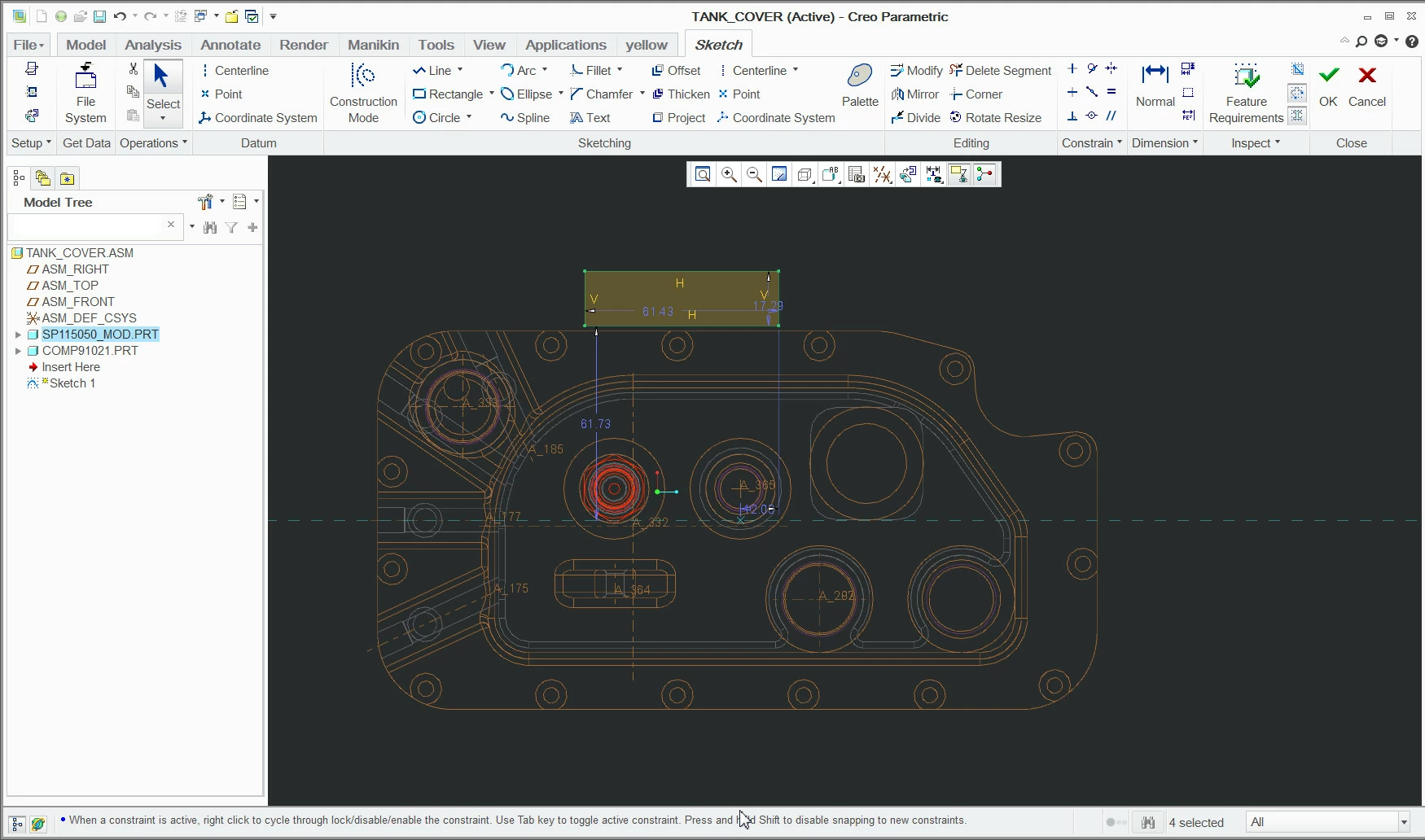Viewport: 1425px width, 840px height.
Task: Activate the Offset tool
Action: coord(676,71)
